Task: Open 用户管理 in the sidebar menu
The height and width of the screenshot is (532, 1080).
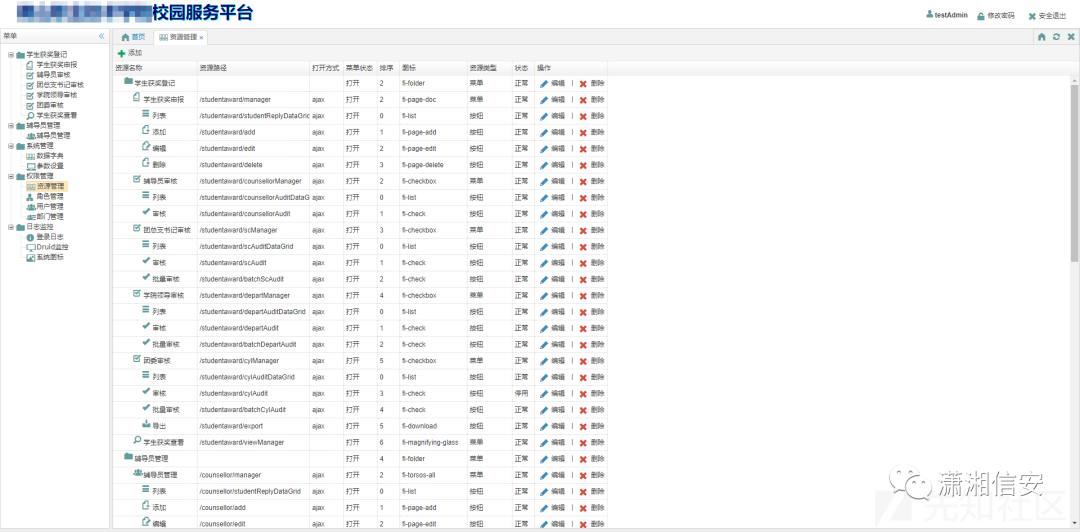Action: tap(50, 206)
